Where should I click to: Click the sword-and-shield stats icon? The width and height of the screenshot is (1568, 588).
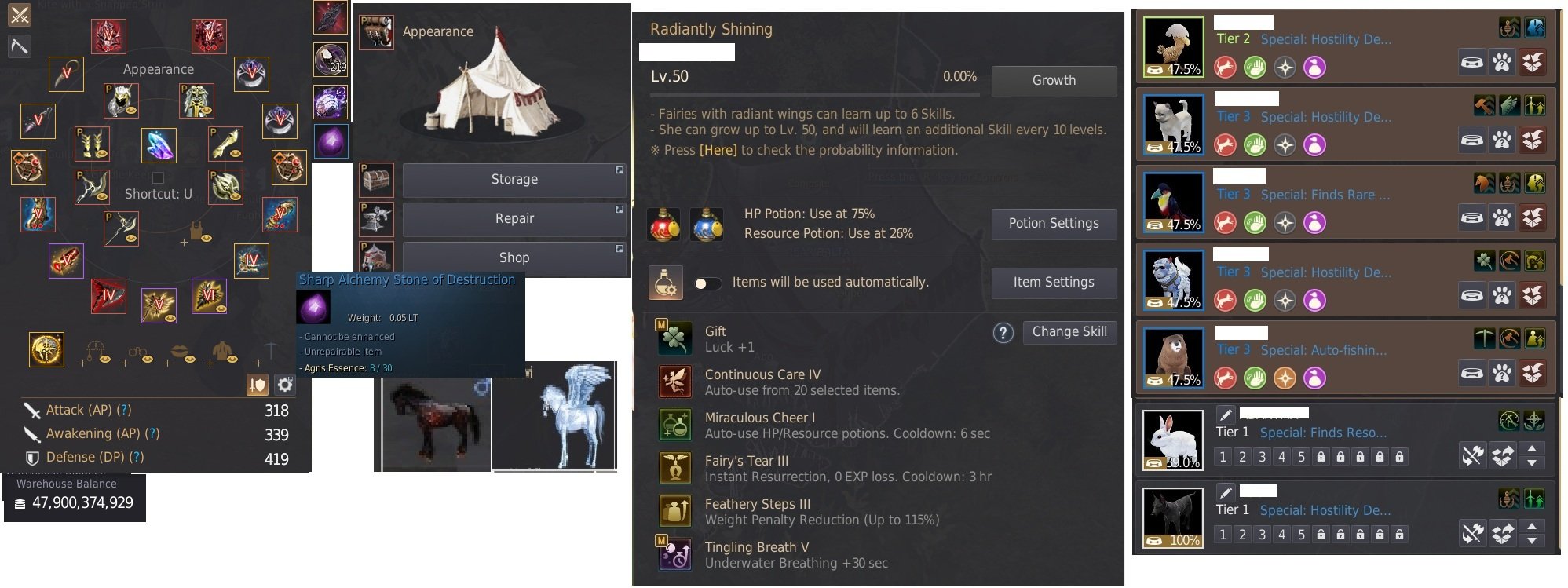click(x=258, y=385)
